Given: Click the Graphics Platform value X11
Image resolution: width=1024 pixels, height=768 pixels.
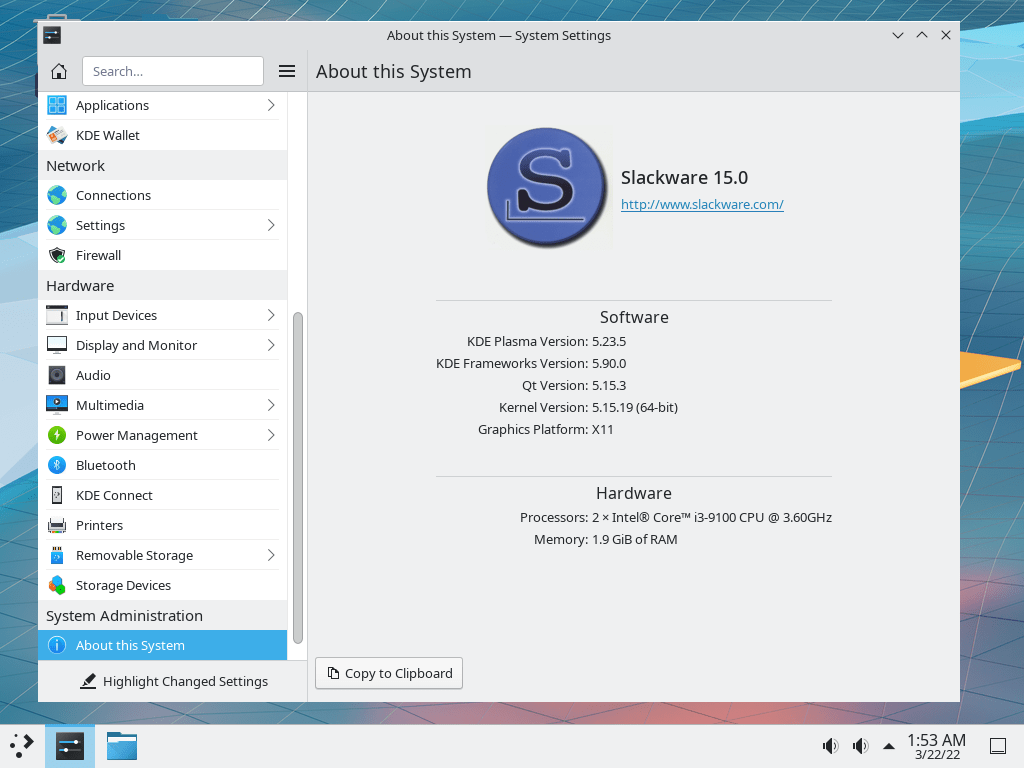Looking at the screenshot, I should pos(602,430).
